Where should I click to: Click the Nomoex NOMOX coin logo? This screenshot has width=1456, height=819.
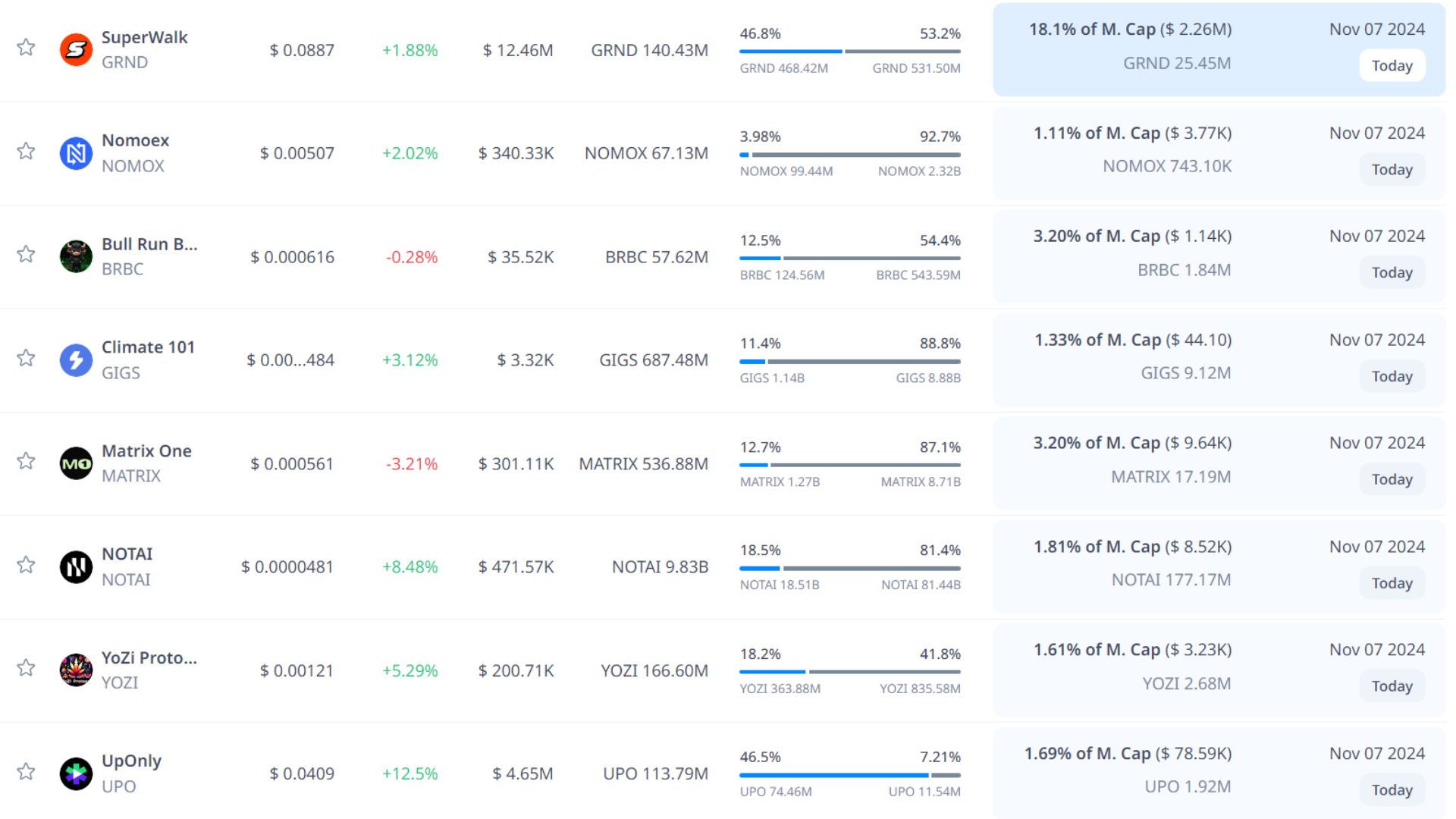[76, 154]
